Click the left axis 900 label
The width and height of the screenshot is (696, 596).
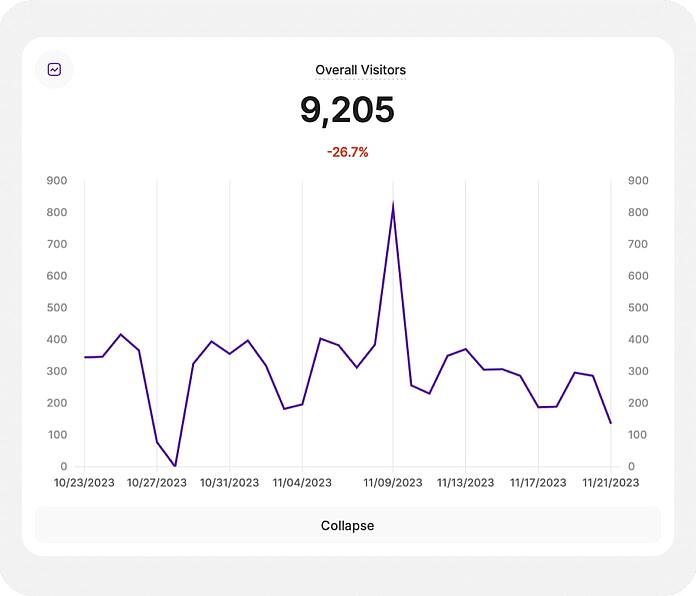(57, 181)
